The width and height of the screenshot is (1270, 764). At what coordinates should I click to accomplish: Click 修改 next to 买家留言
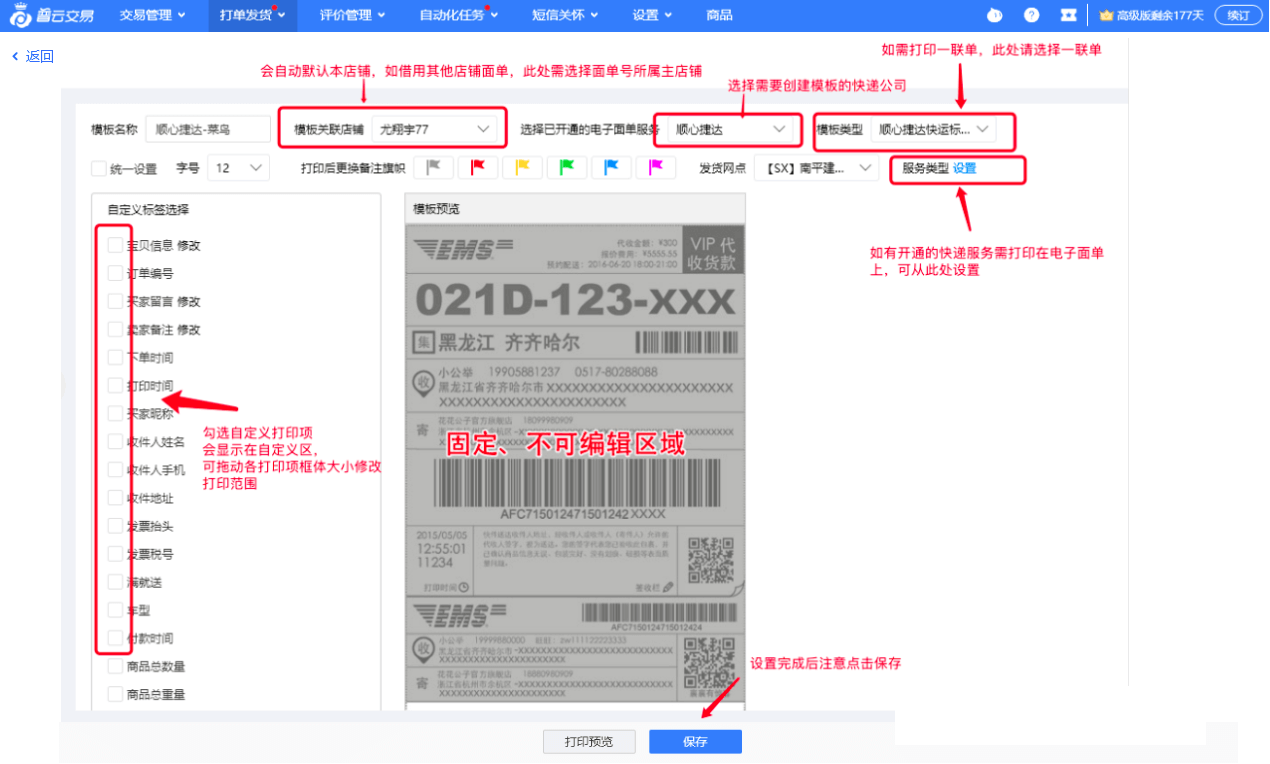pyautogui.click(x=189, y=301)
